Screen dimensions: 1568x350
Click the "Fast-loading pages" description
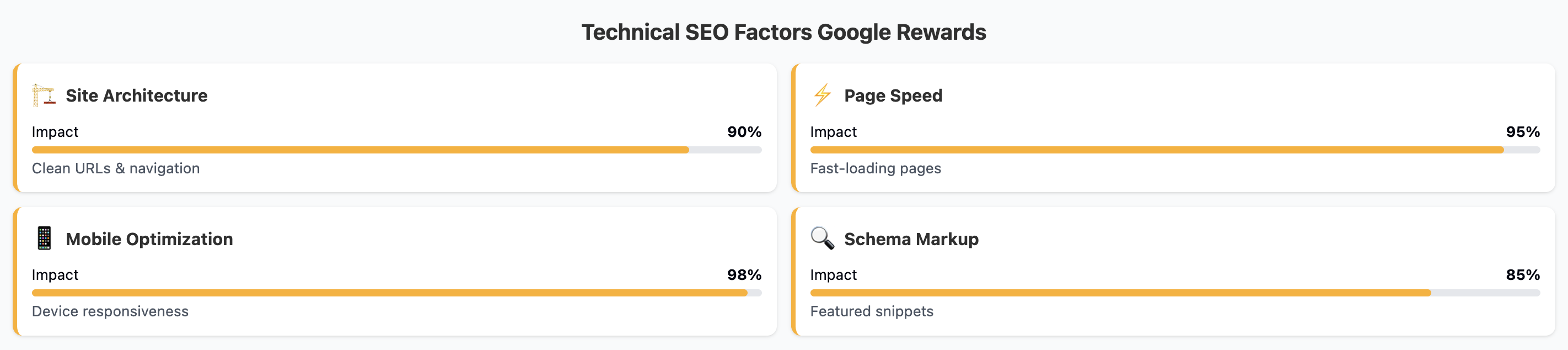tap(875, 168)
